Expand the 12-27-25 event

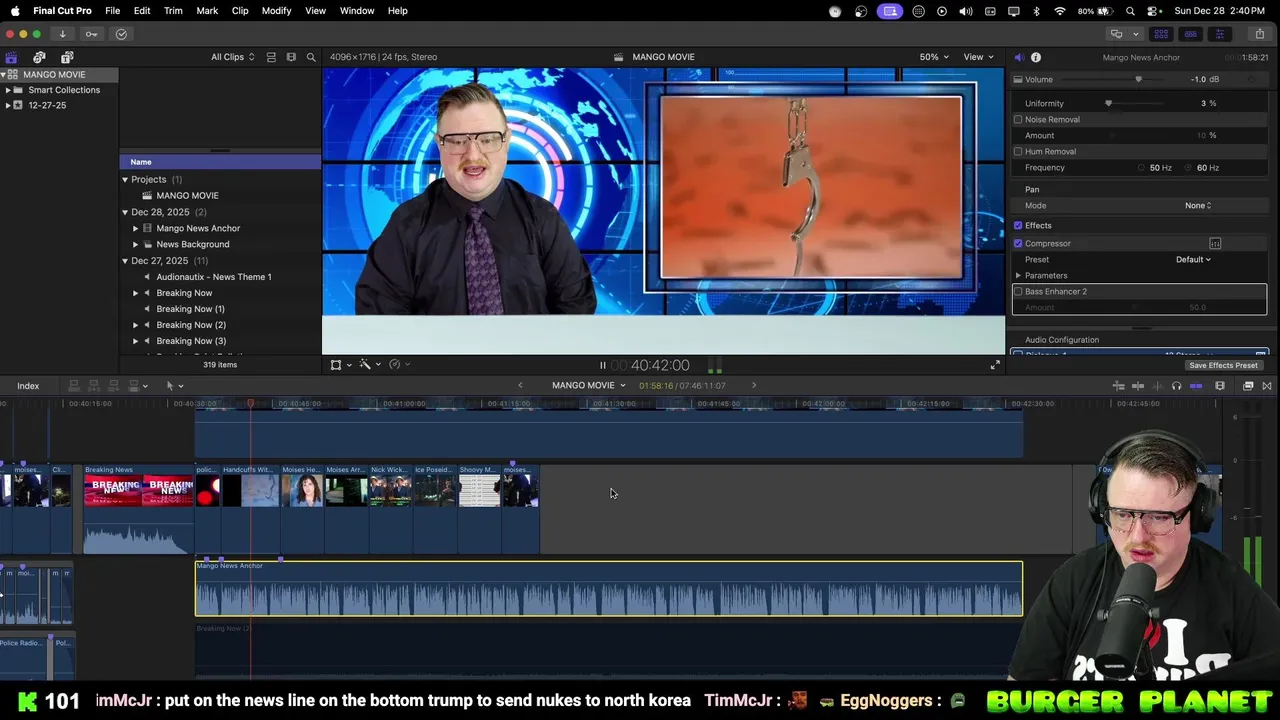(x=8, y=105)
